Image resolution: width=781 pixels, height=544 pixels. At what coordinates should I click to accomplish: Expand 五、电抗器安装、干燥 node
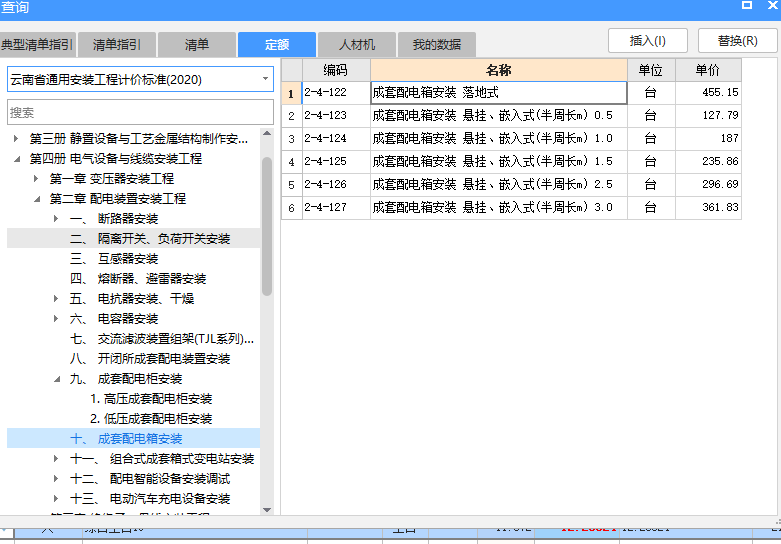(x=56, y=298)
